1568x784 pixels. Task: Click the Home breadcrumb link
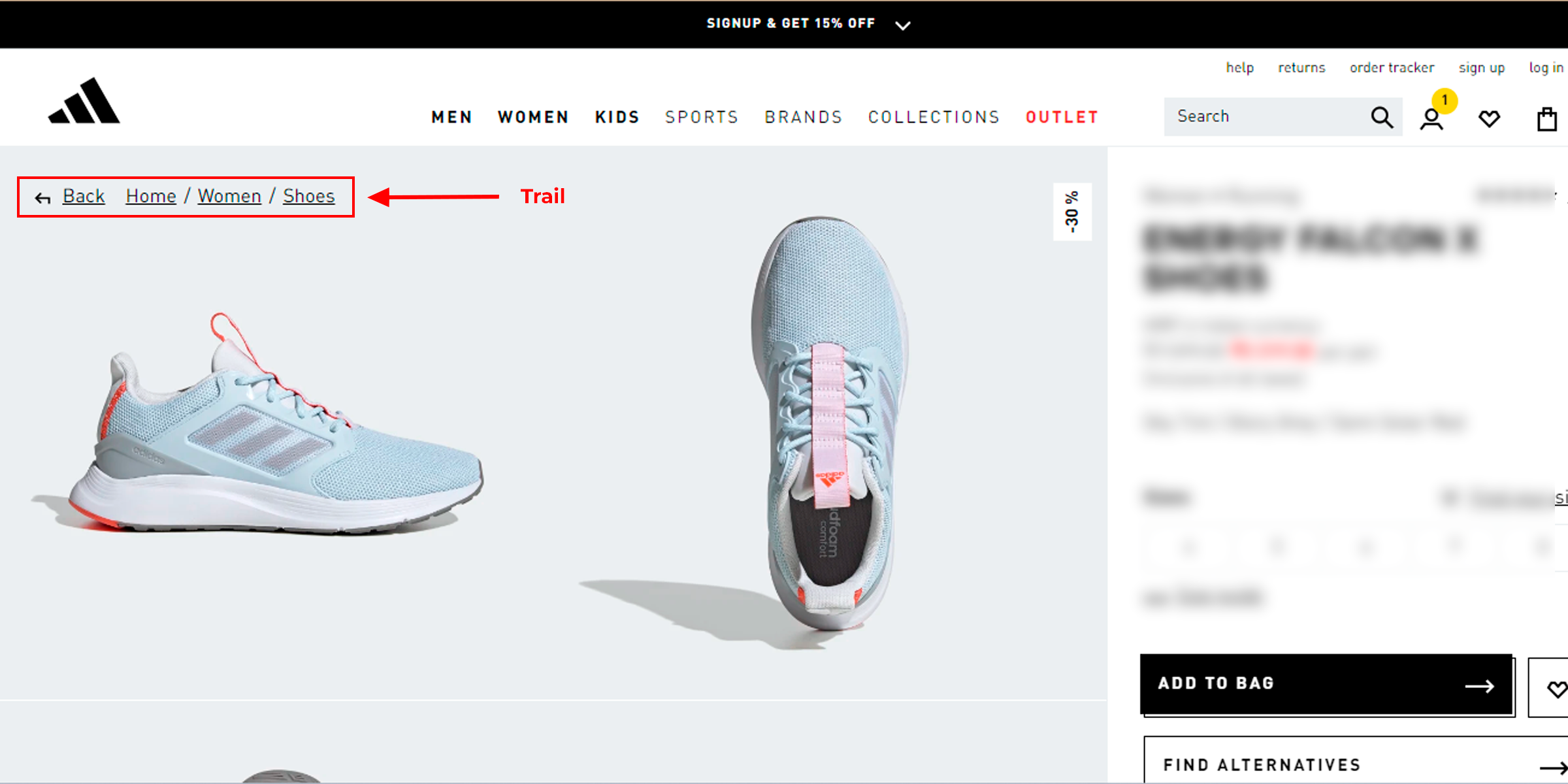pos(151,196)
